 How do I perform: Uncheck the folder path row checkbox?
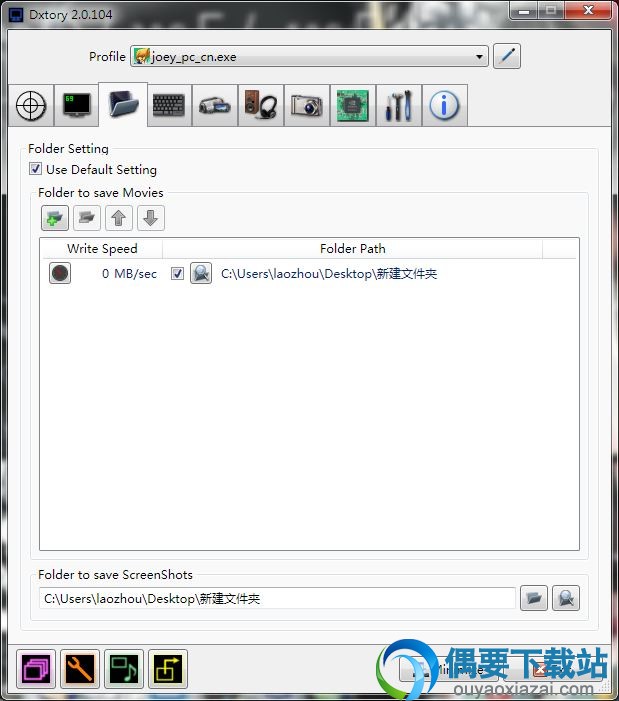177,273
